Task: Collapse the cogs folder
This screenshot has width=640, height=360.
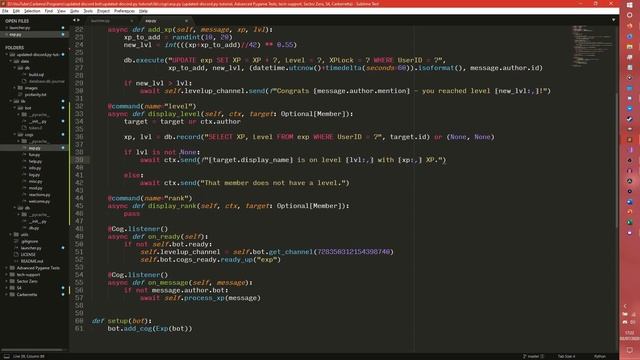Action: click(x=15, y=134)
